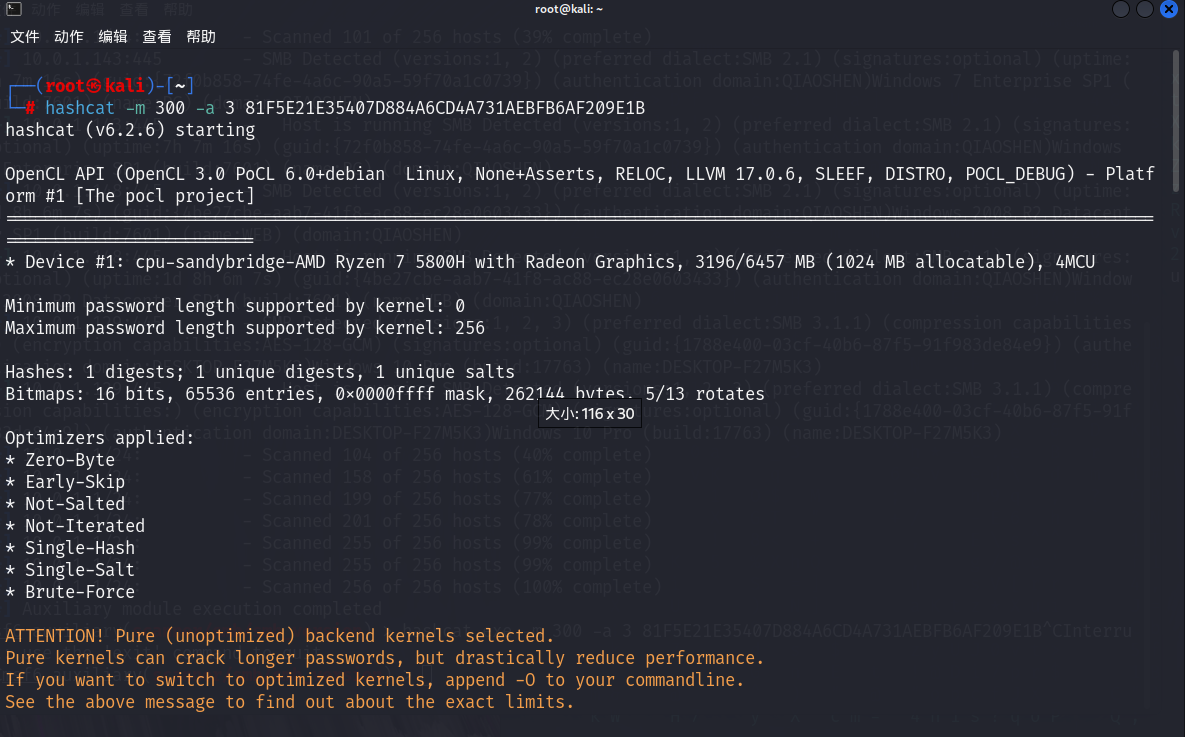The width and height of the screenshot is (1185, 737).
Task: Minimize the terminal window
Action: click(1121, 9)
